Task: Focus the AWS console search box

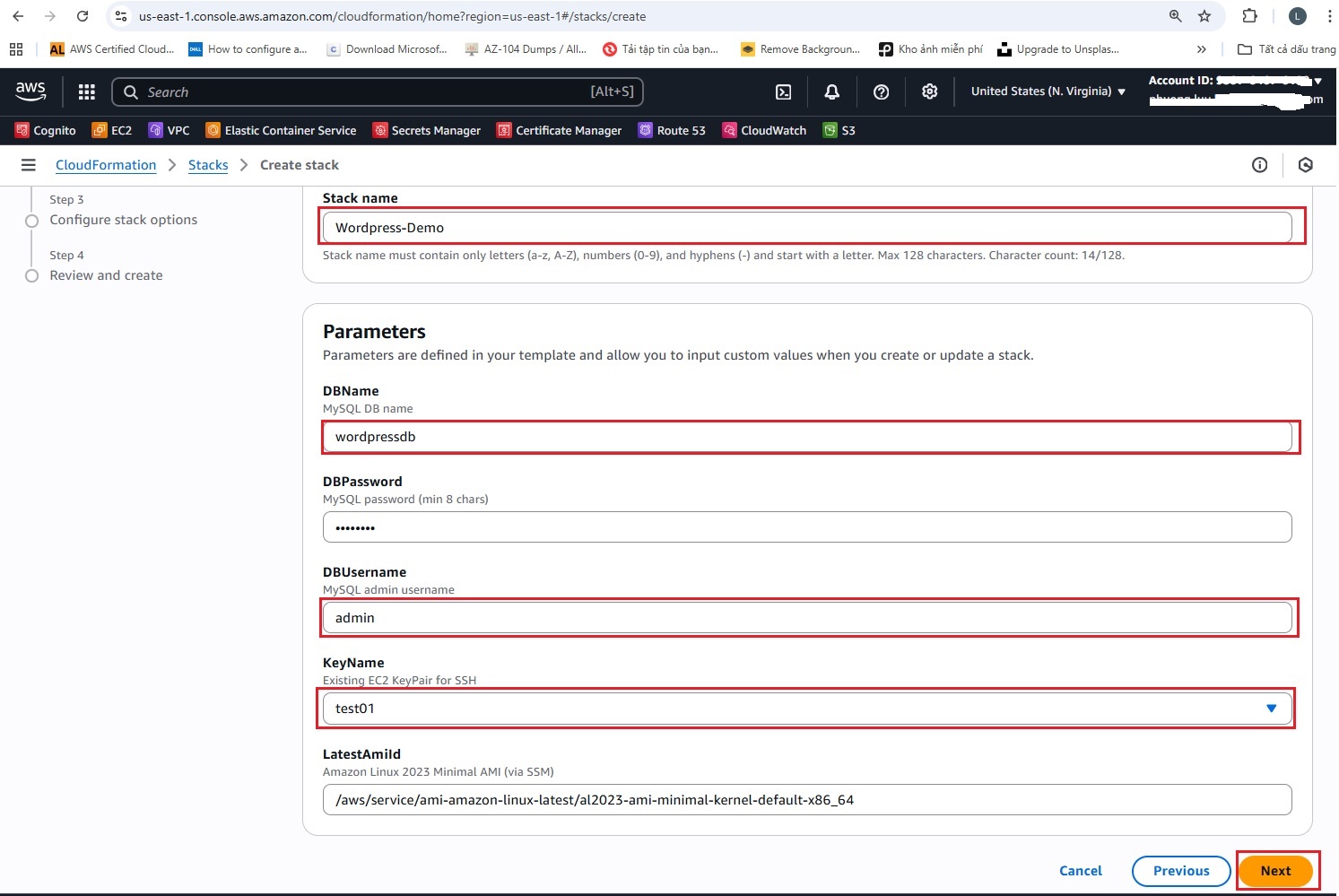Action: pyautogui.click(x=377, y=91)
